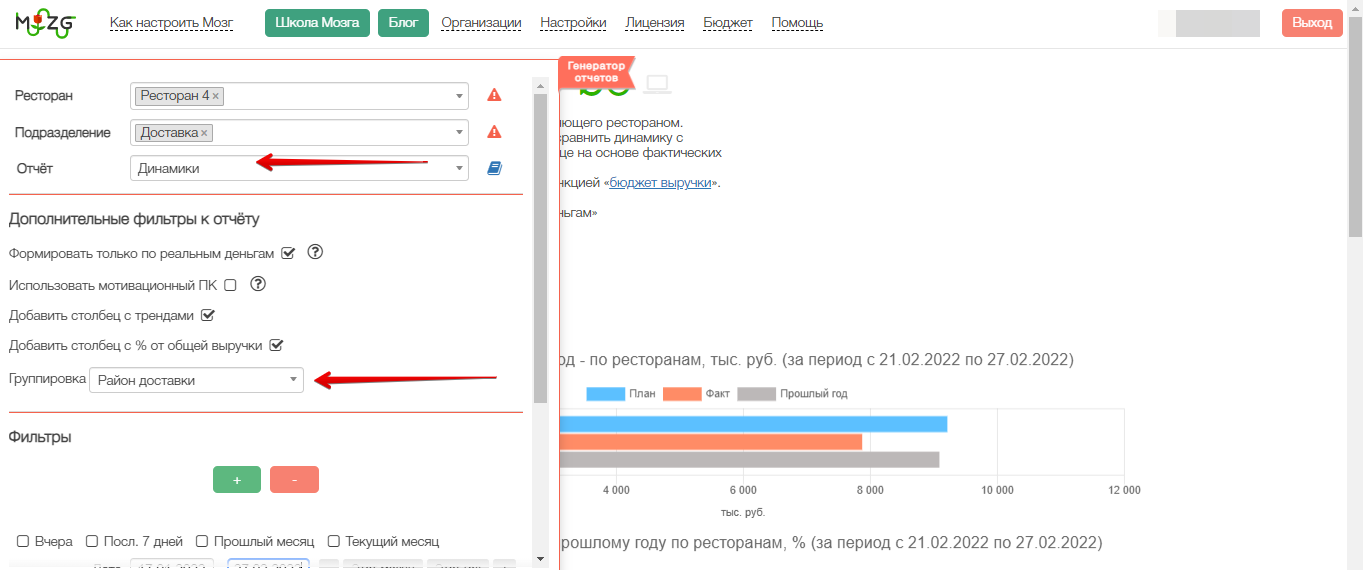Viewport: 1363px width, 570px height.
Task: Toggle Формировать только по реальным деньгам checkbox
Action: (x=288, y=253)
